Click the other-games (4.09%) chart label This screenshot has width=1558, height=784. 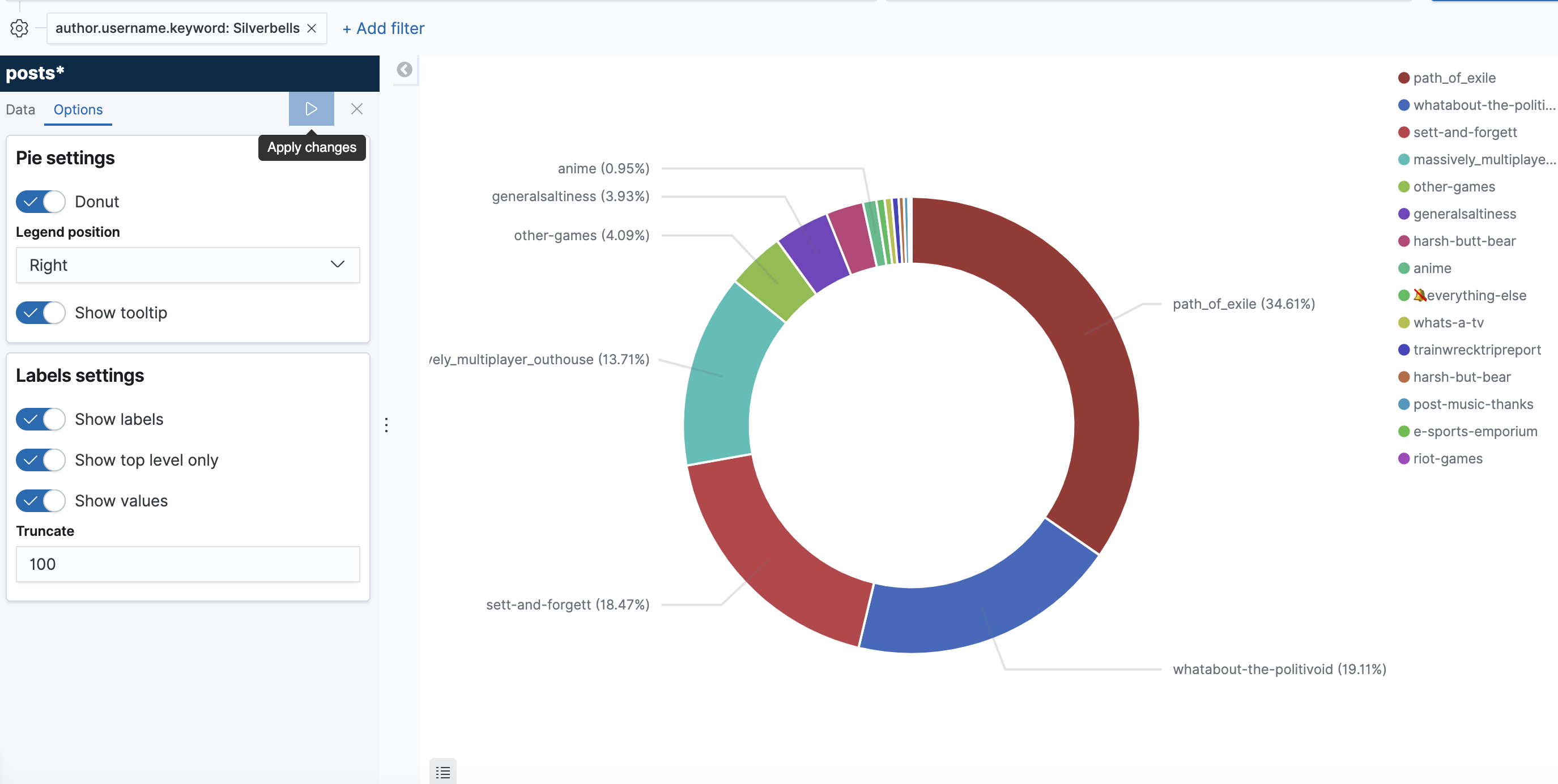(x=582, y=235)
